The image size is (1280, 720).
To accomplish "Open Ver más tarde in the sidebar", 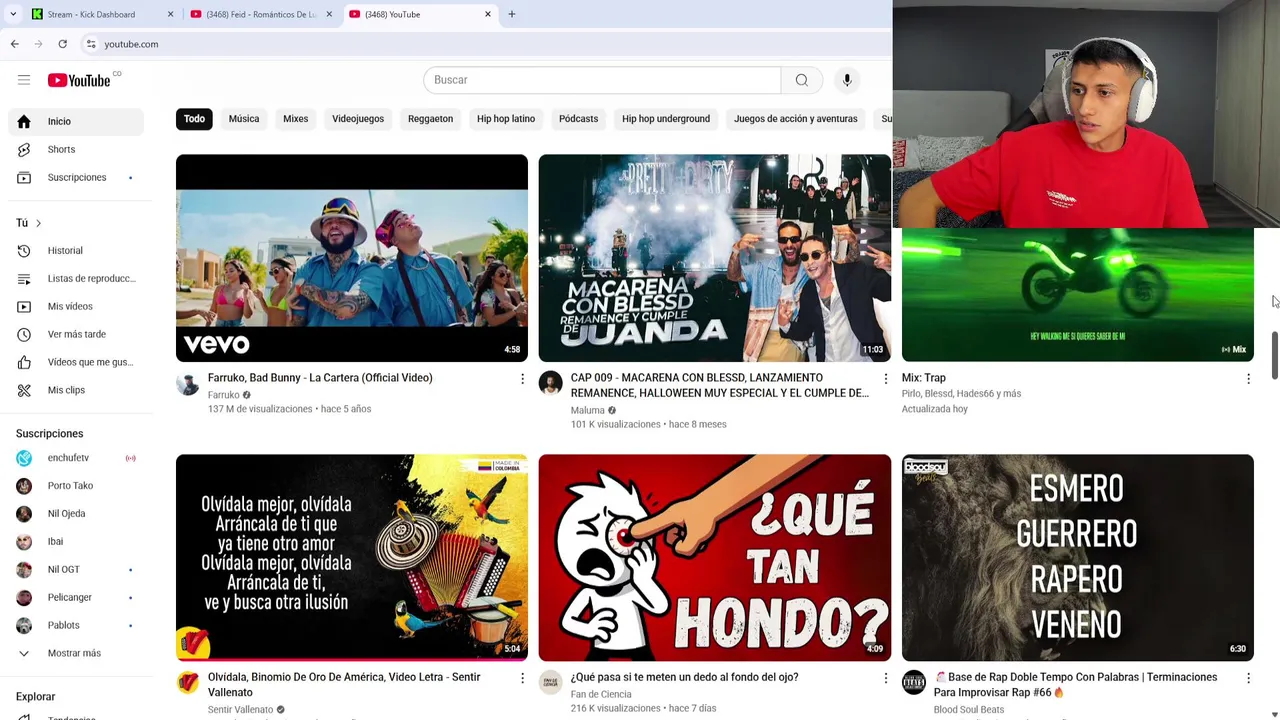I will [x=76, y=334].
